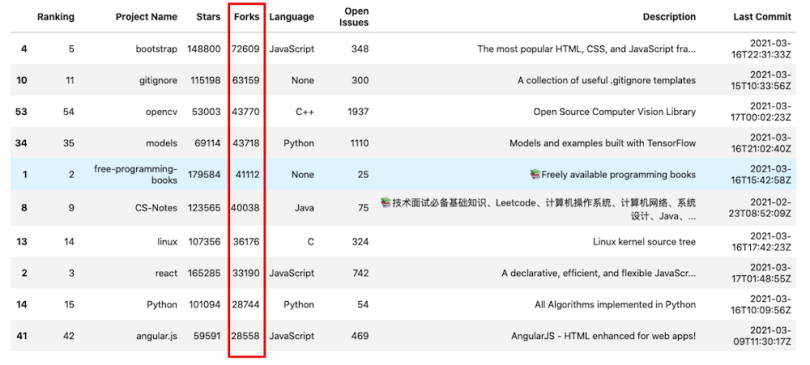
Task: Click the open issues value 742
Action: point(361,273)
